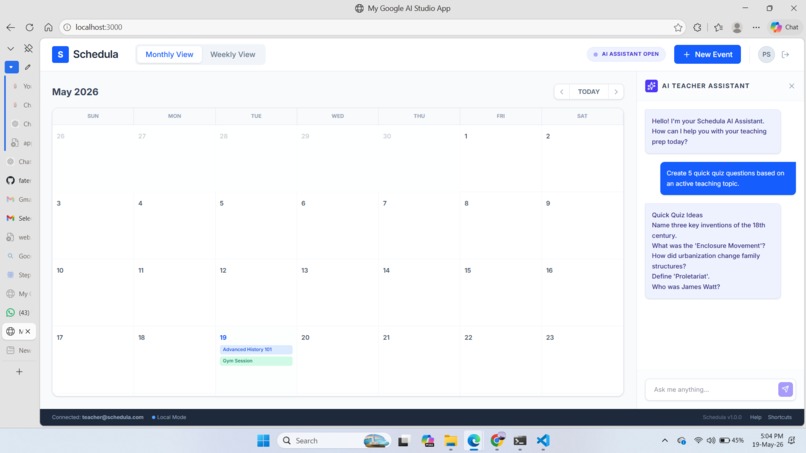
Task: Open browser Settings and more menu
Action: [756, 27]
